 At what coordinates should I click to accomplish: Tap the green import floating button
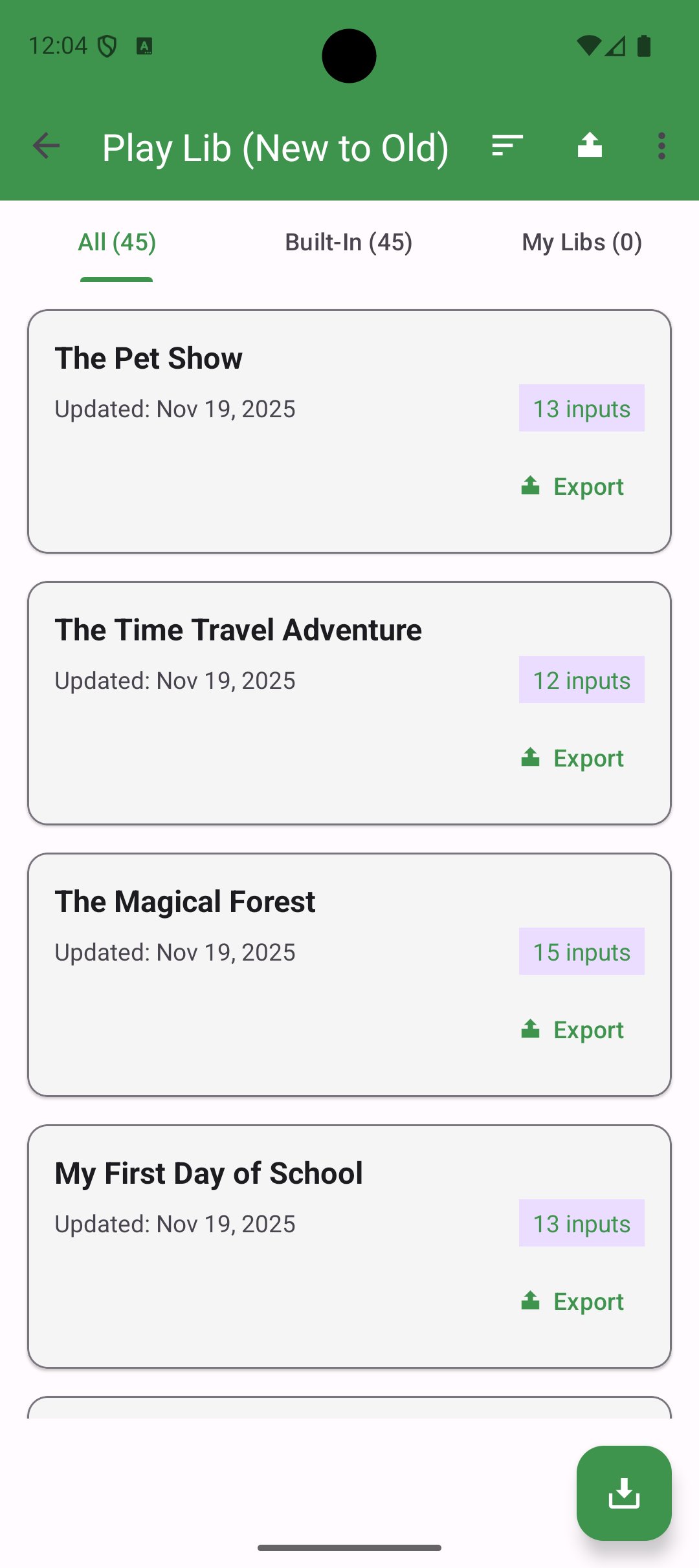(623, 1493)
